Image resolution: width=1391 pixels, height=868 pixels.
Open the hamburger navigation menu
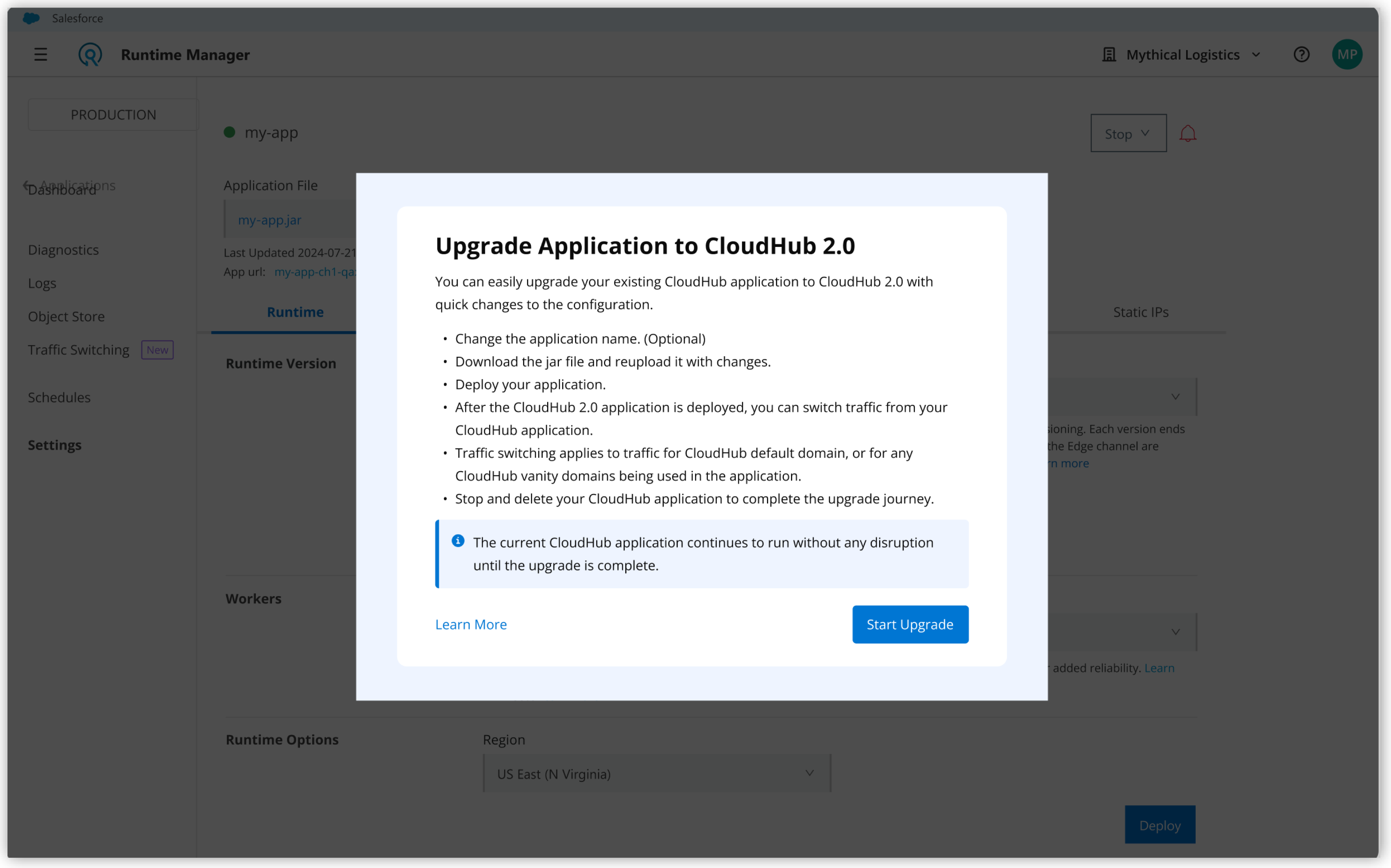pyautogui.click(x=41, y=54)
